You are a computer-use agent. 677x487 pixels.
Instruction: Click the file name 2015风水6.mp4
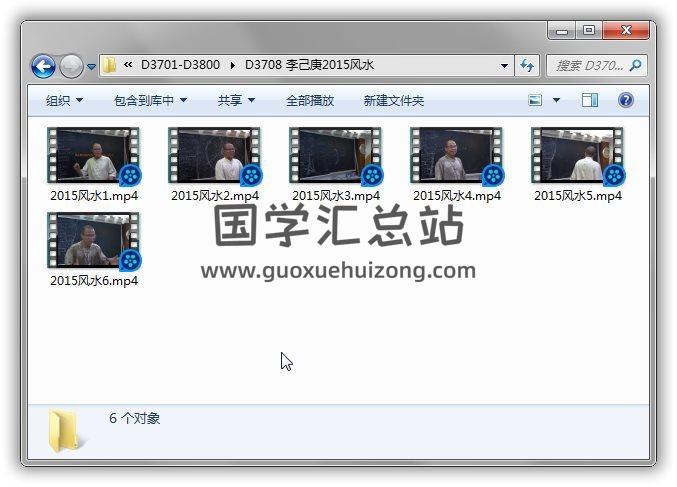point(94,281)
